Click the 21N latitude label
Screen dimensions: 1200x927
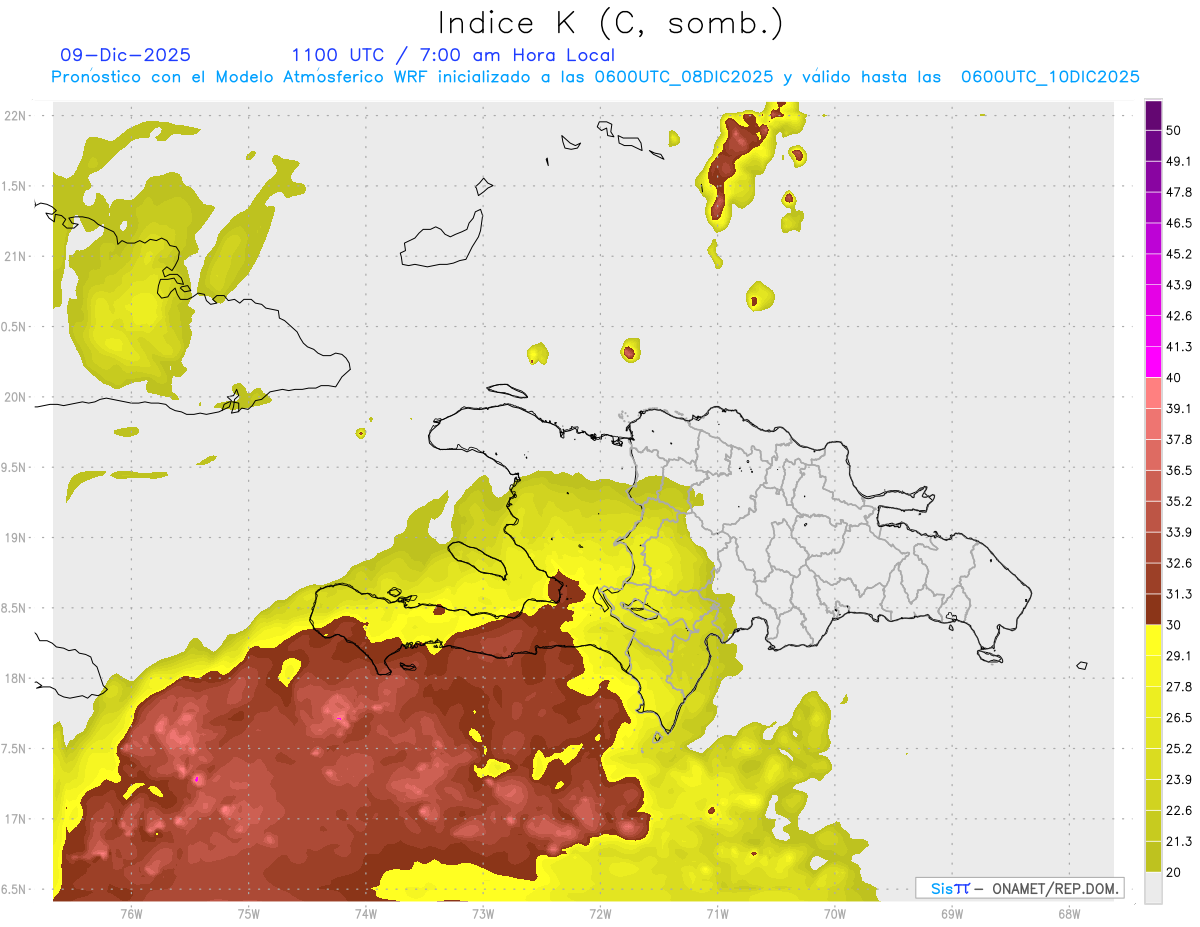coord(15,257)
